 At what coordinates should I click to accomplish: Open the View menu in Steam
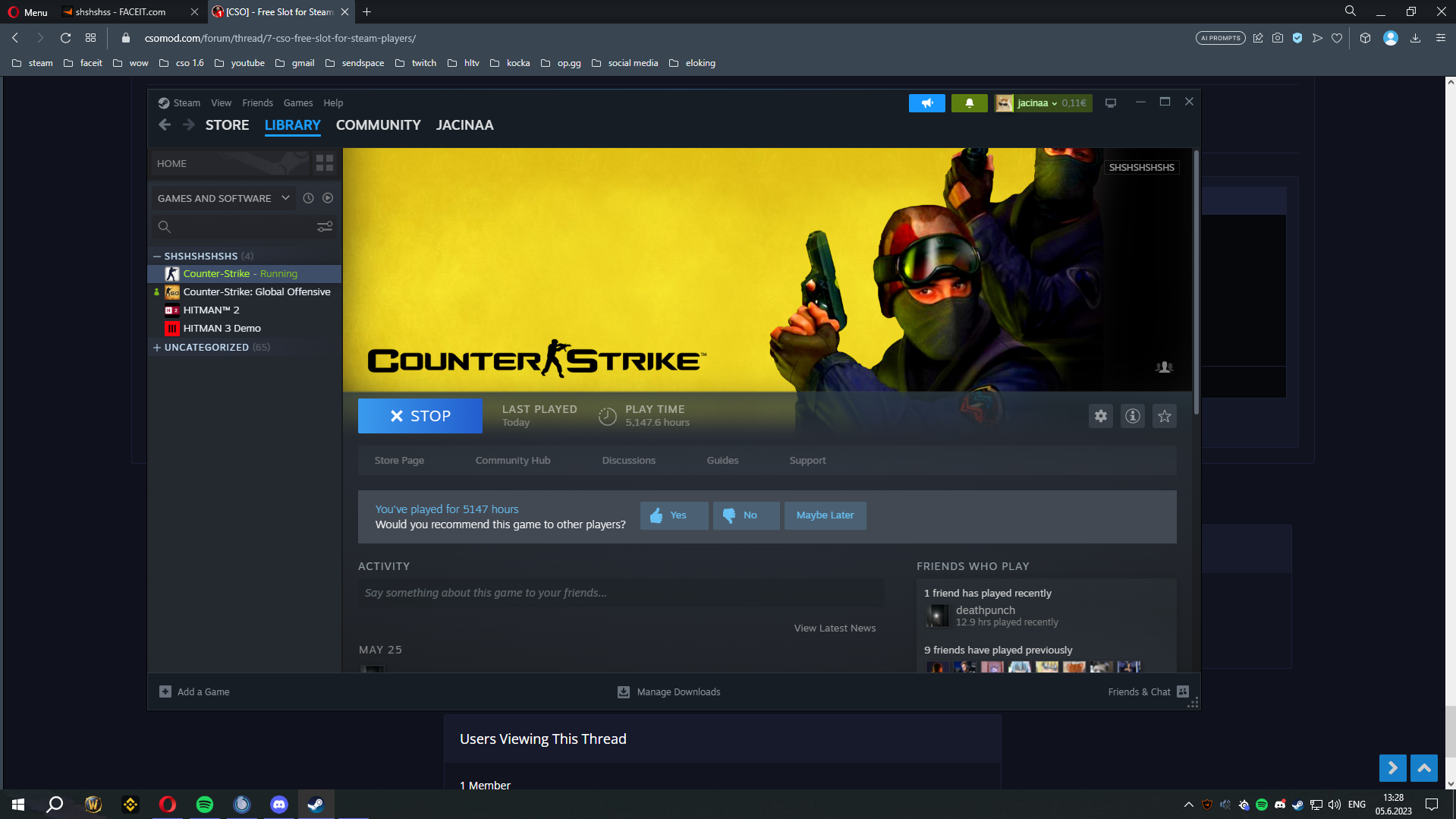click(221, 103)
